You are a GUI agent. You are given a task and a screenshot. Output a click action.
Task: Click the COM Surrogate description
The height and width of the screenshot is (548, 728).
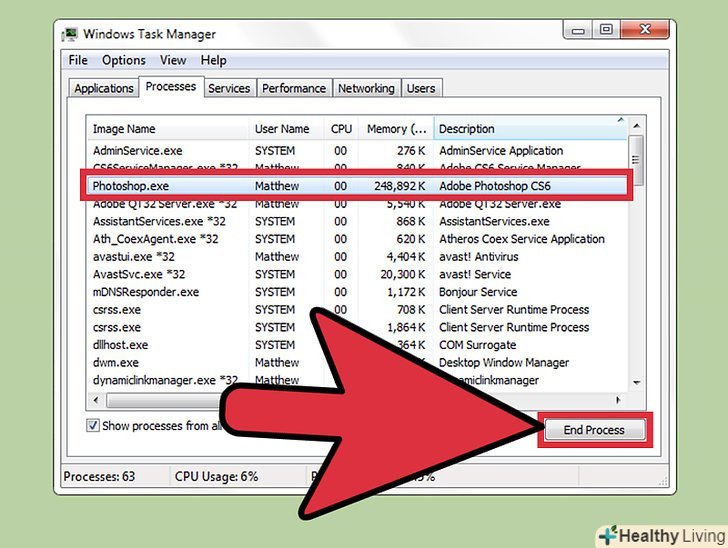click(478, 345)
